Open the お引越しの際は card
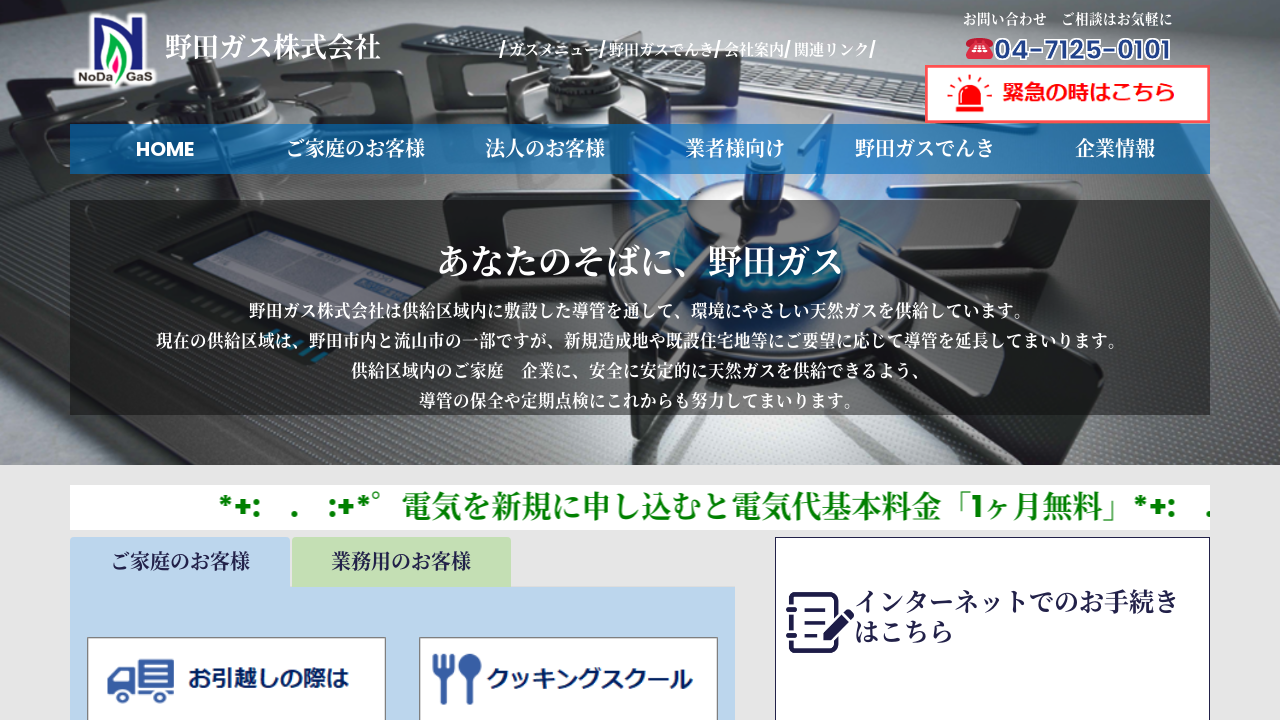This screenshot has height=720, width=1280. (236, 679)
